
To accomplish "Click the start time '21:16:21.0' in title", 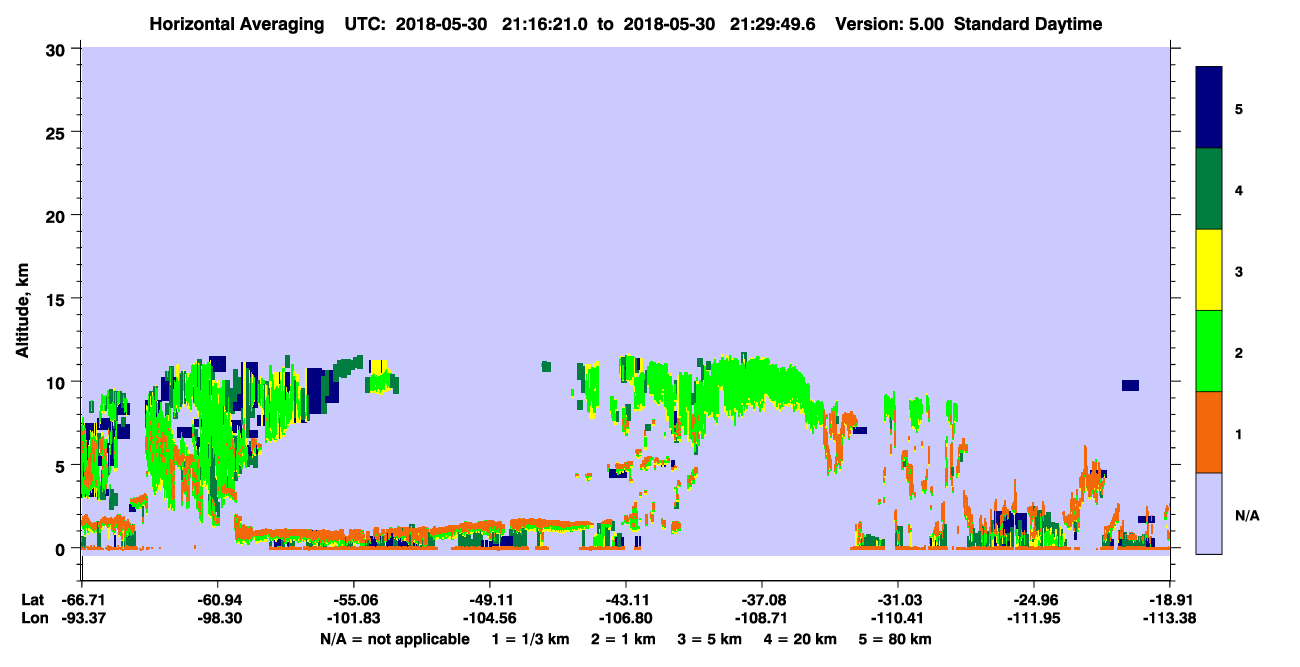I will pos(547,24).
